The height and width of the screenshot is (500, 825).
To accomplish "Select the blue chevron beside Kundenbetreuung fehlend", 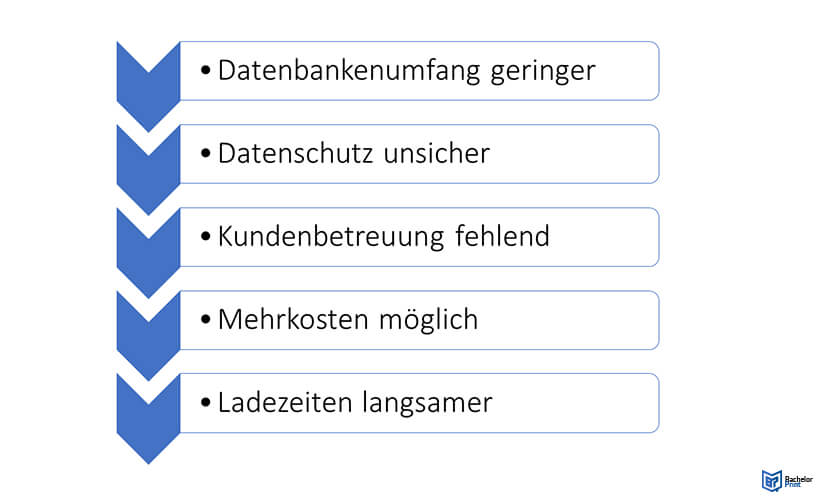I will [x=148, y=253].
